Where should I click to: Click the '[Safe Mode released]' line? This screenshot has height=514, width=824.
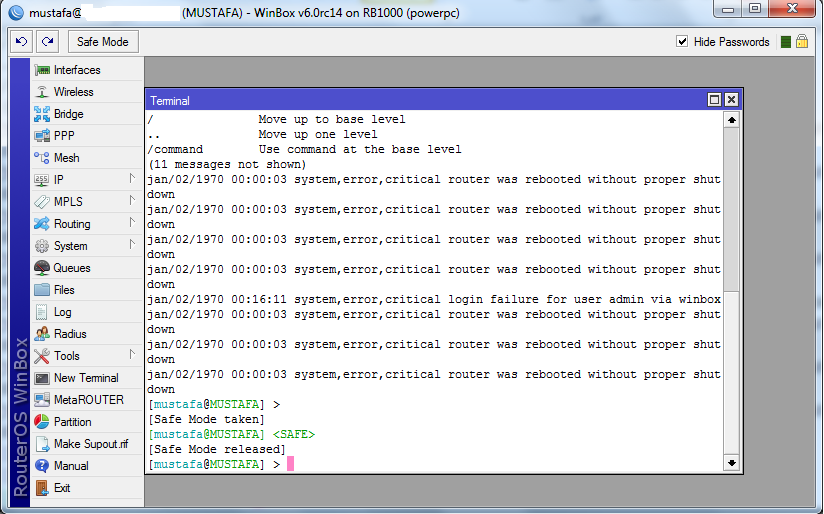217,449
